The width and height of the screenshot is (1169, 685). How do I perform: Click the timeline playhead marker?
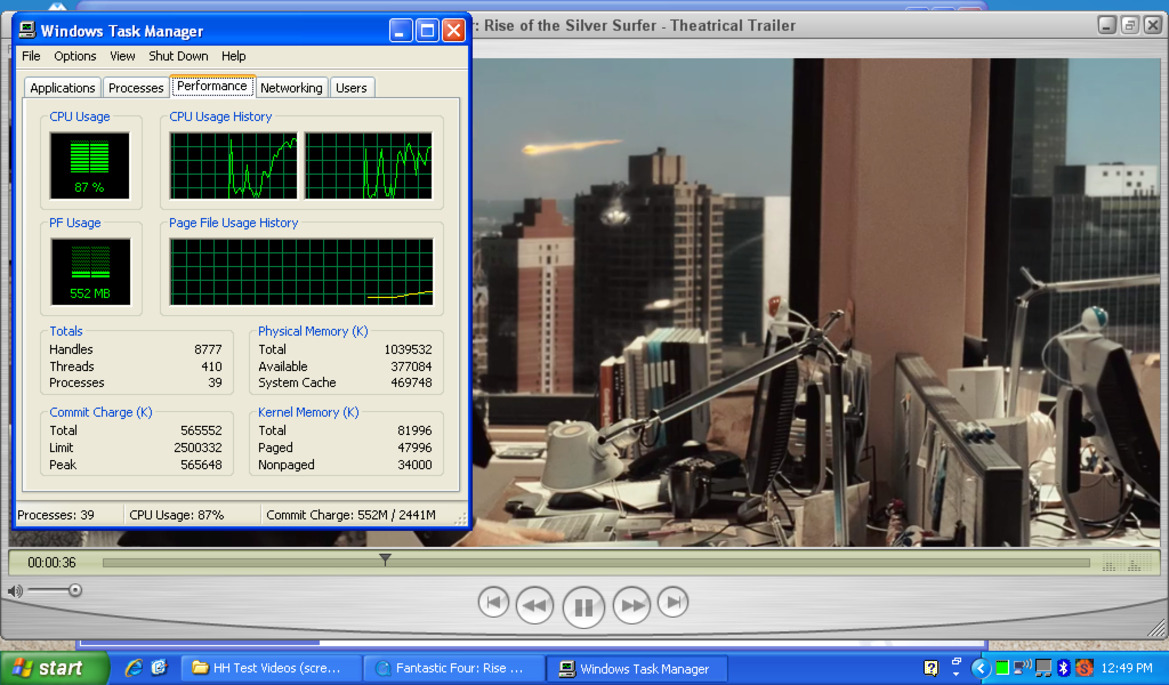pos(385,560)
